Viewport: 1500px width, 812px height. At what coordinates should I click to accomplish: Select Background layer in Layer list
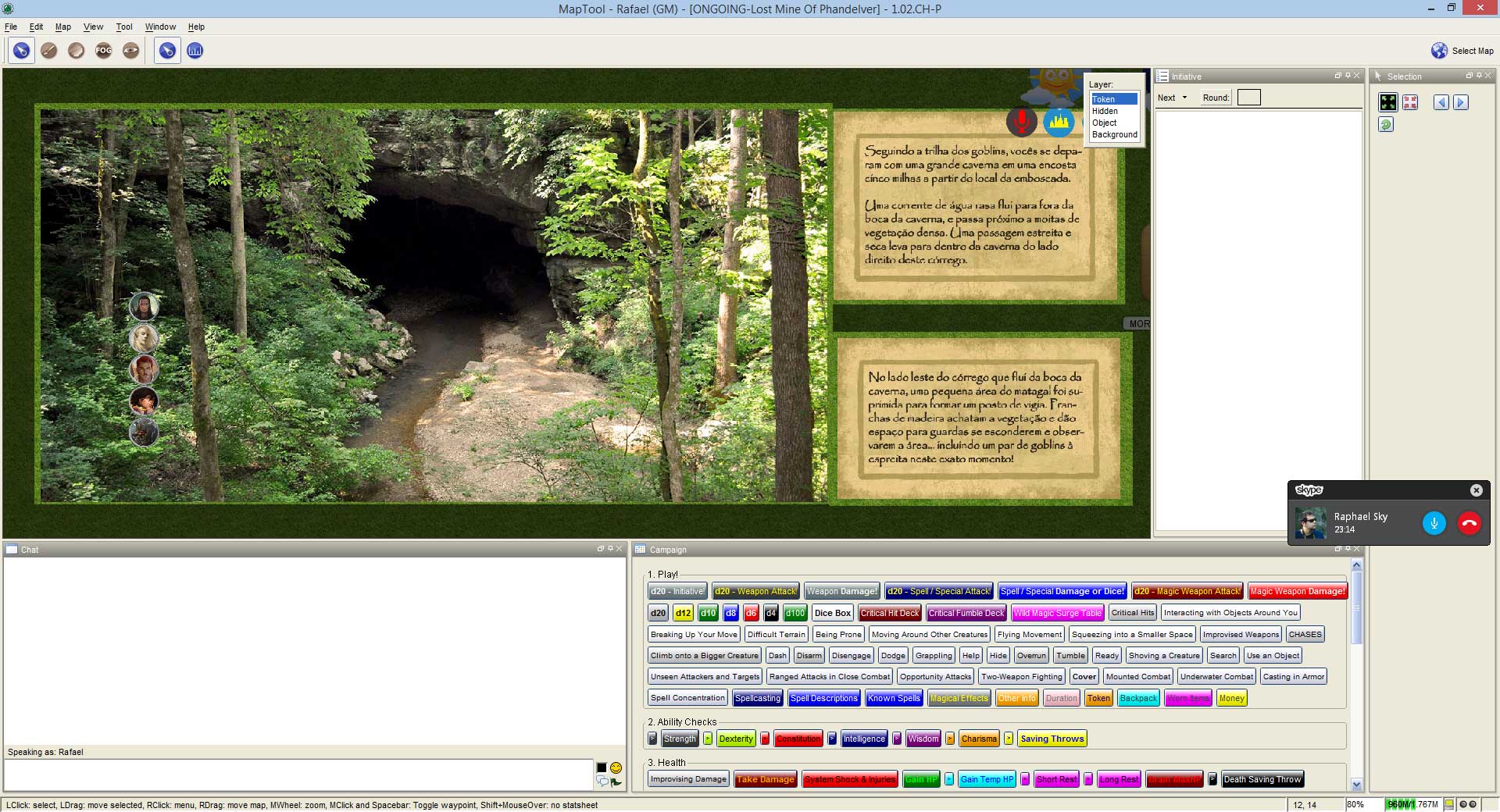tap(1114, 134)
